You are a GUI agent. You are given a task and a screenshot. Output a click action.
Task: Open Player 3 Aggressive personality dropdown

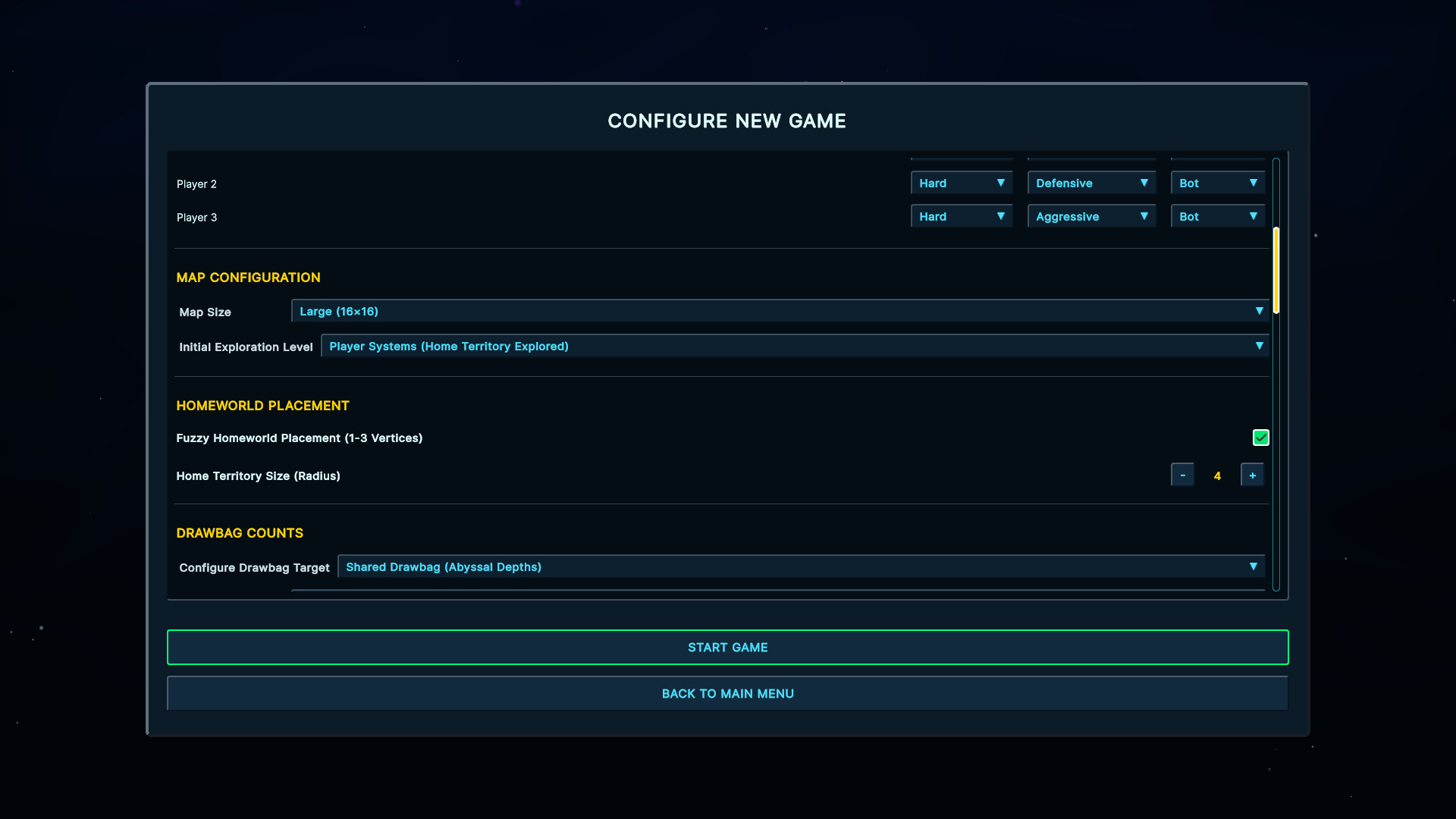[x=1091, y=216]
